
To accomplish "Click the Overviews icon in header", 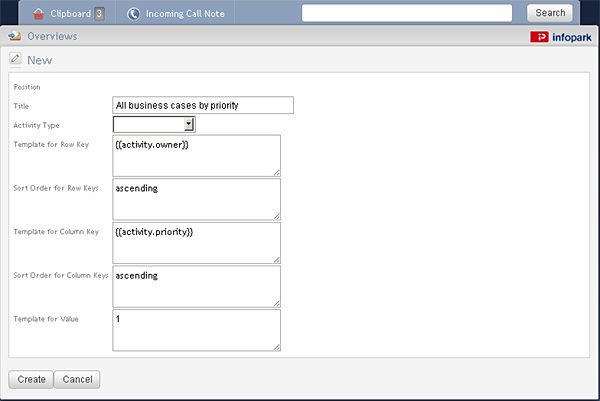I will 15,36.
